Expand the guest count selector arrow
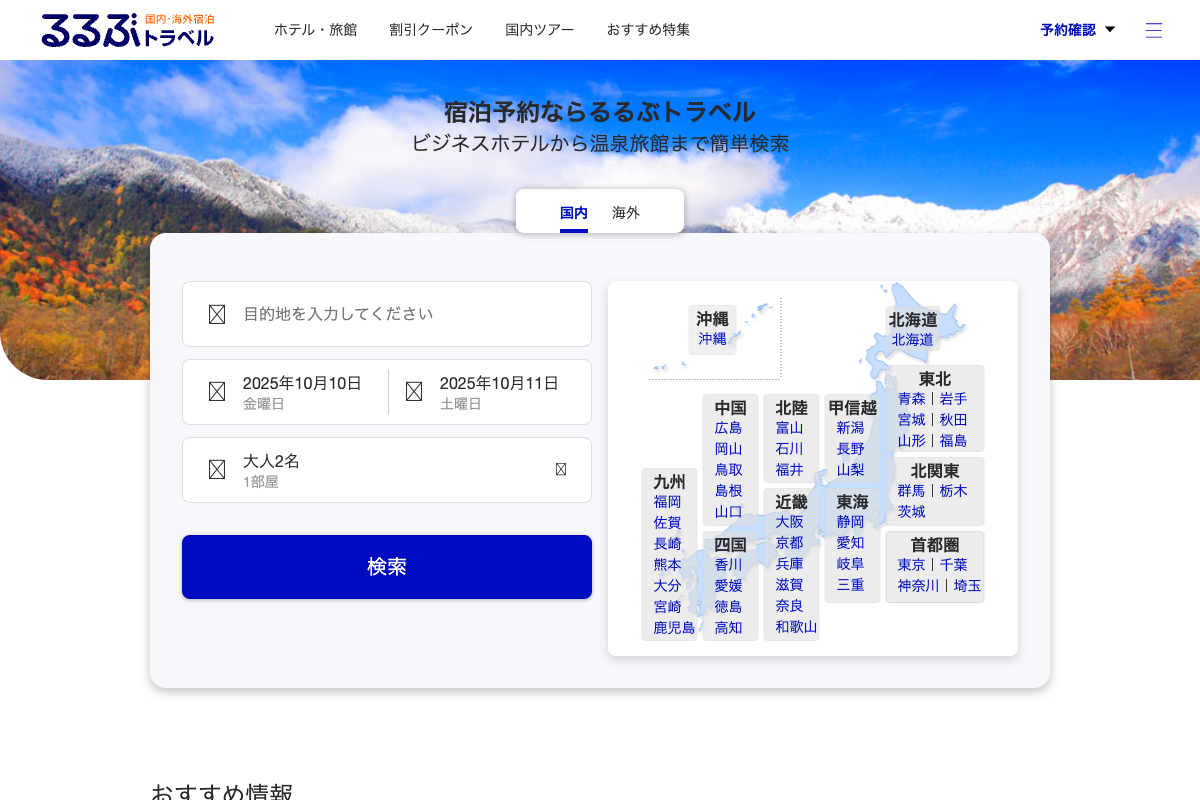This screenshot has width=1200, height=800. [x=561, y=470]
